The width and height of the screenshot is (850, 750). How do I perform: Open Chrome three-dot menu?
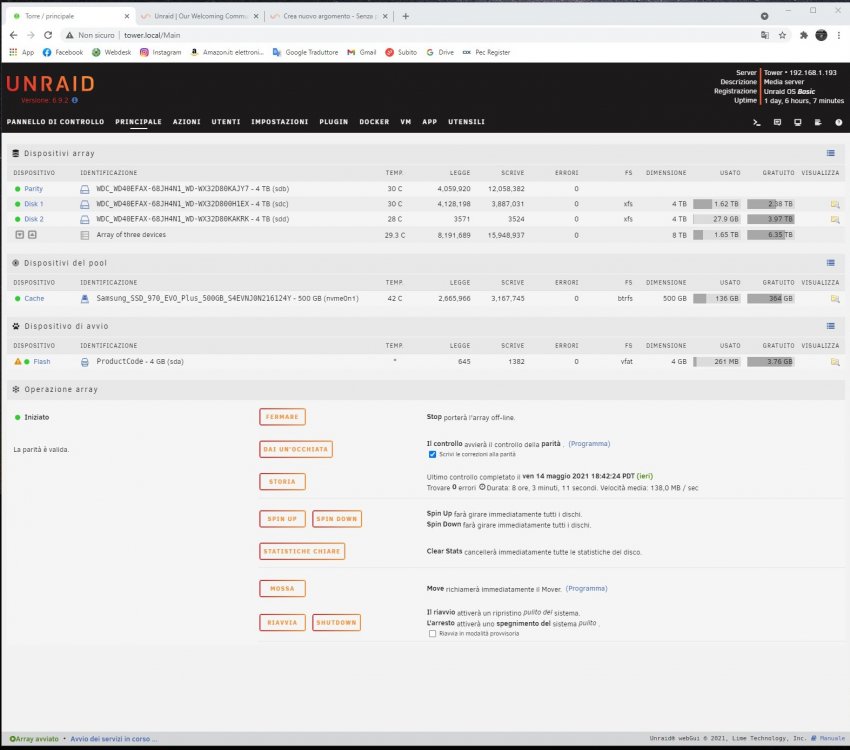(839, 35)
